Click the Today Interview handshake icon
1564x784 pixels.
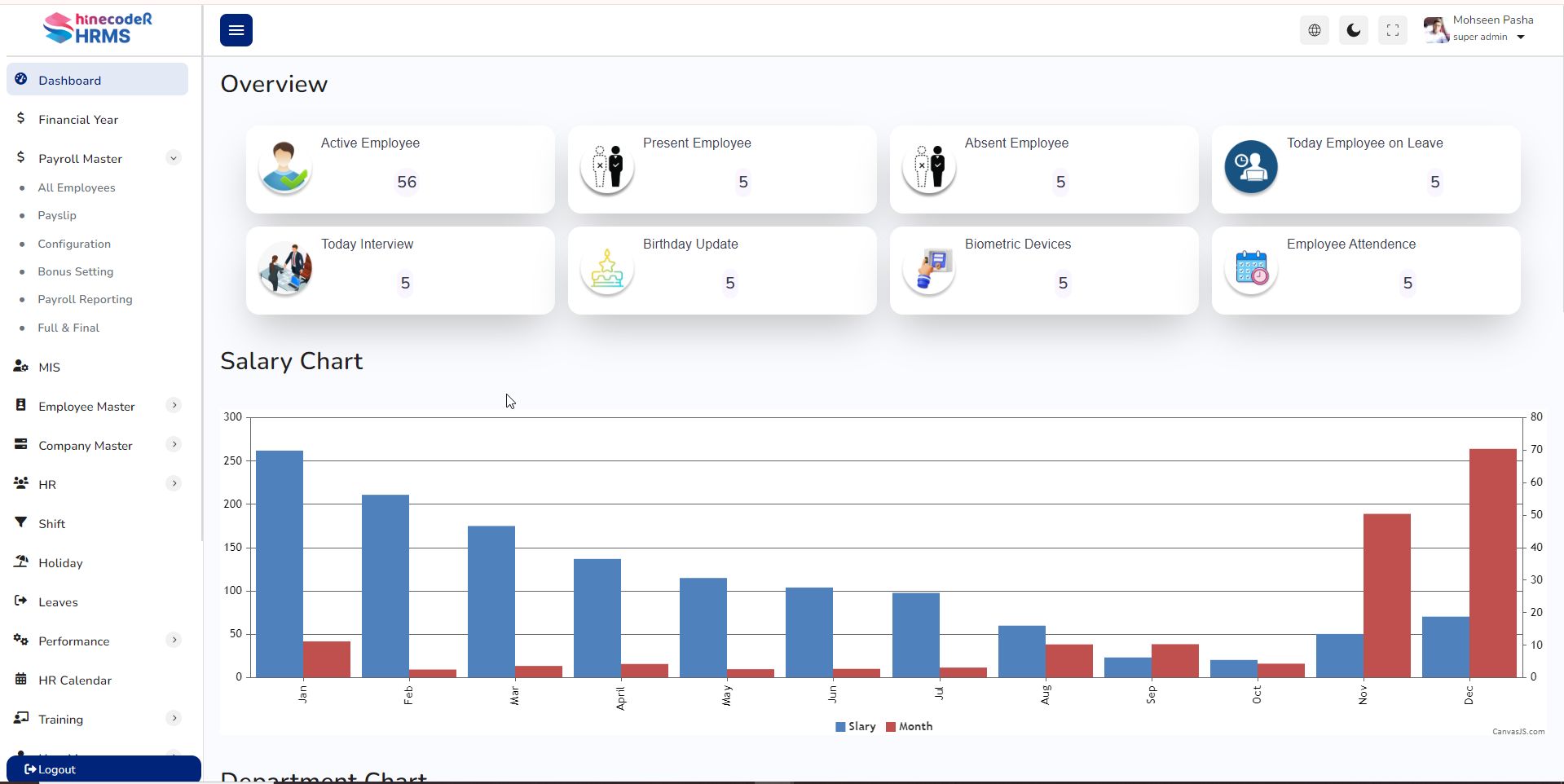(284, 268)
